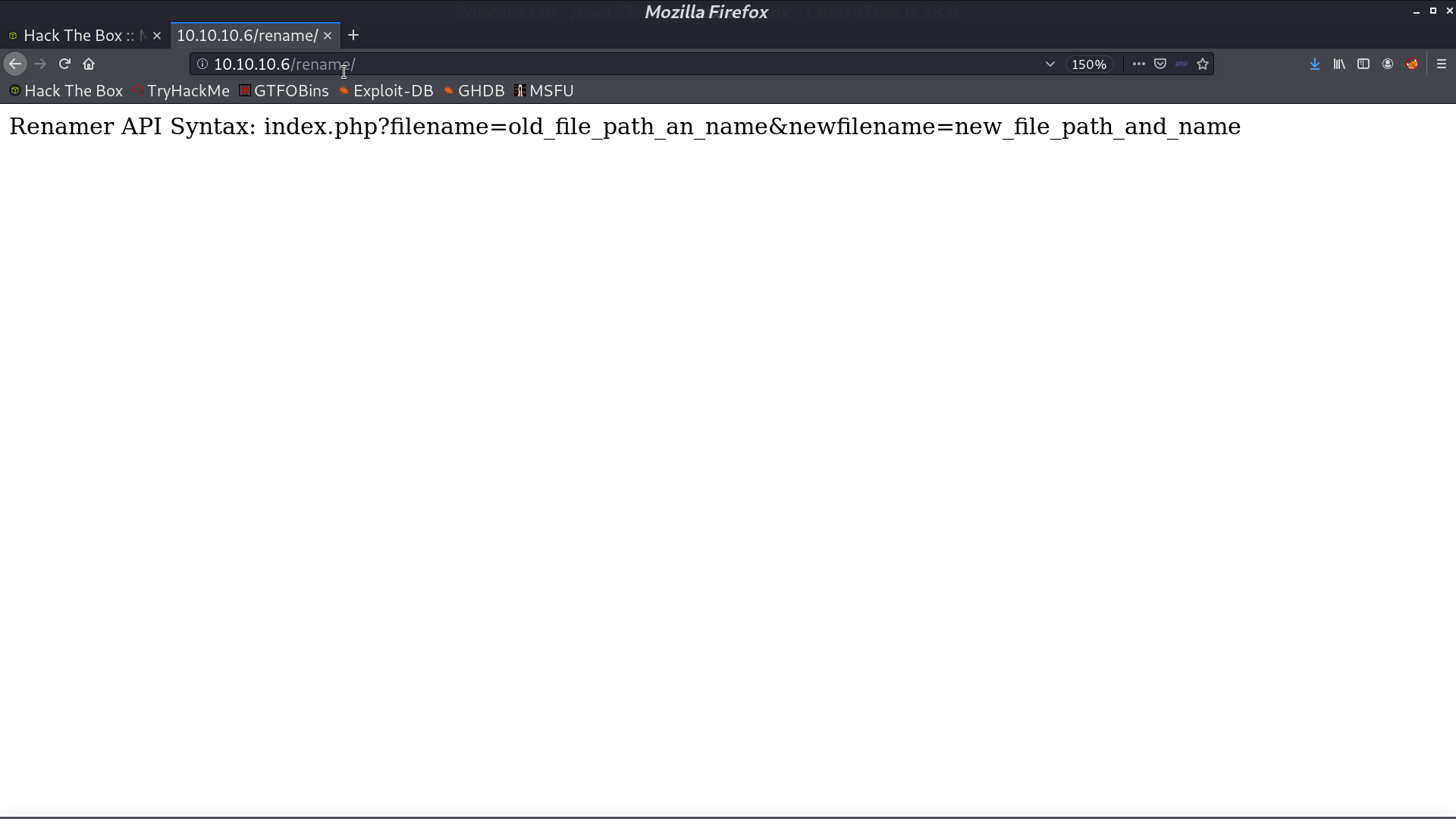Open the Library menu

point(1339,64)
